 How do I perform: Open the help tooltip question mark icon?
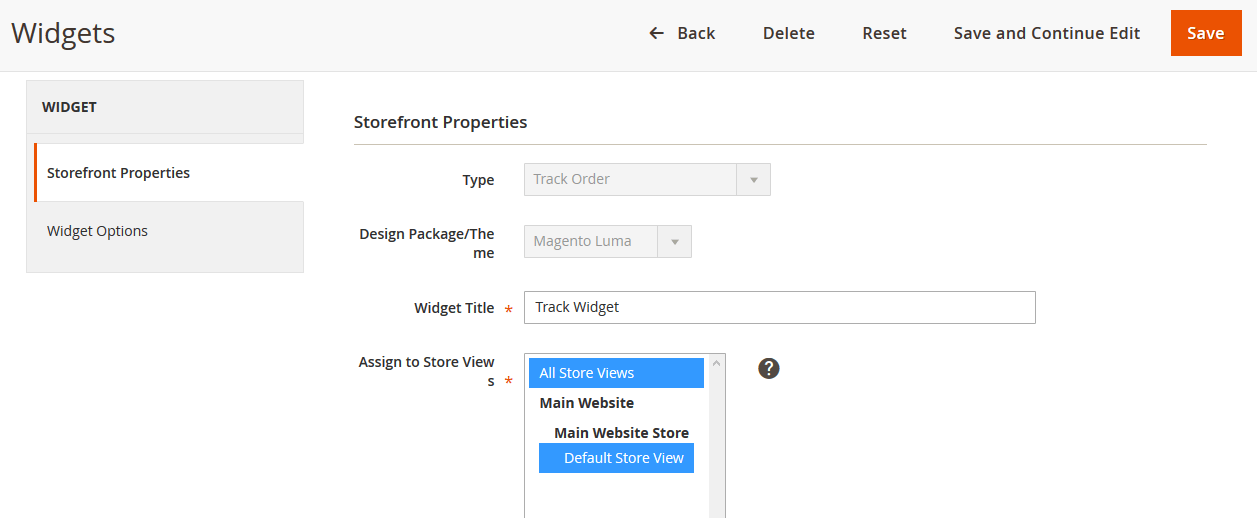[x=768, y=368]
